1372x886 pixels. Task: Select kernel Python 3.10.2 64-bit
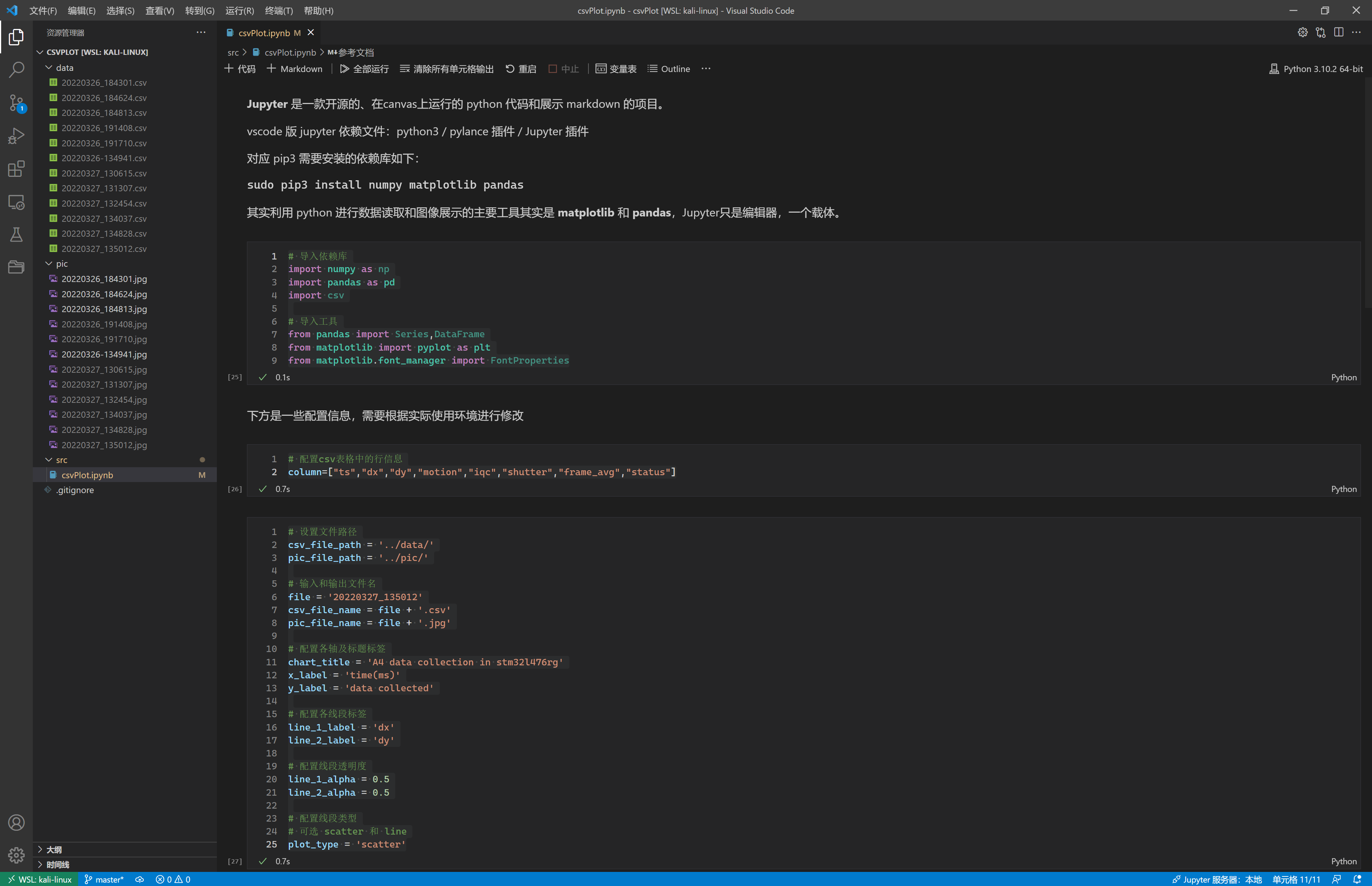point(1316,69)
